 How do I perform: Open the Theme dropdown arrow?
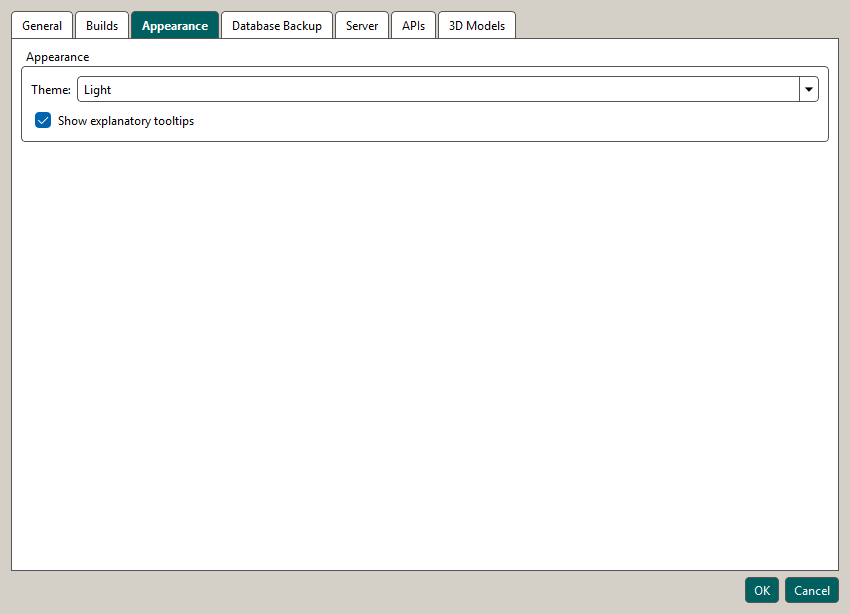808,89
